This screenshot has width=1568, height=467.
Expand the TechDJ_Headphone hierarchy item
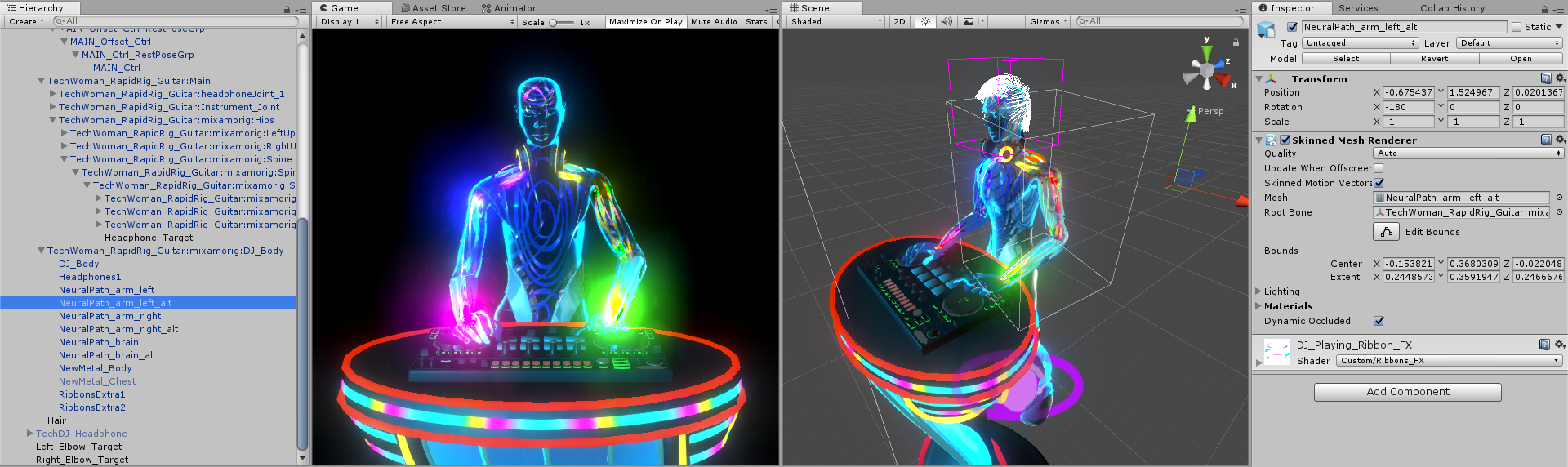(x=30, y=434)
